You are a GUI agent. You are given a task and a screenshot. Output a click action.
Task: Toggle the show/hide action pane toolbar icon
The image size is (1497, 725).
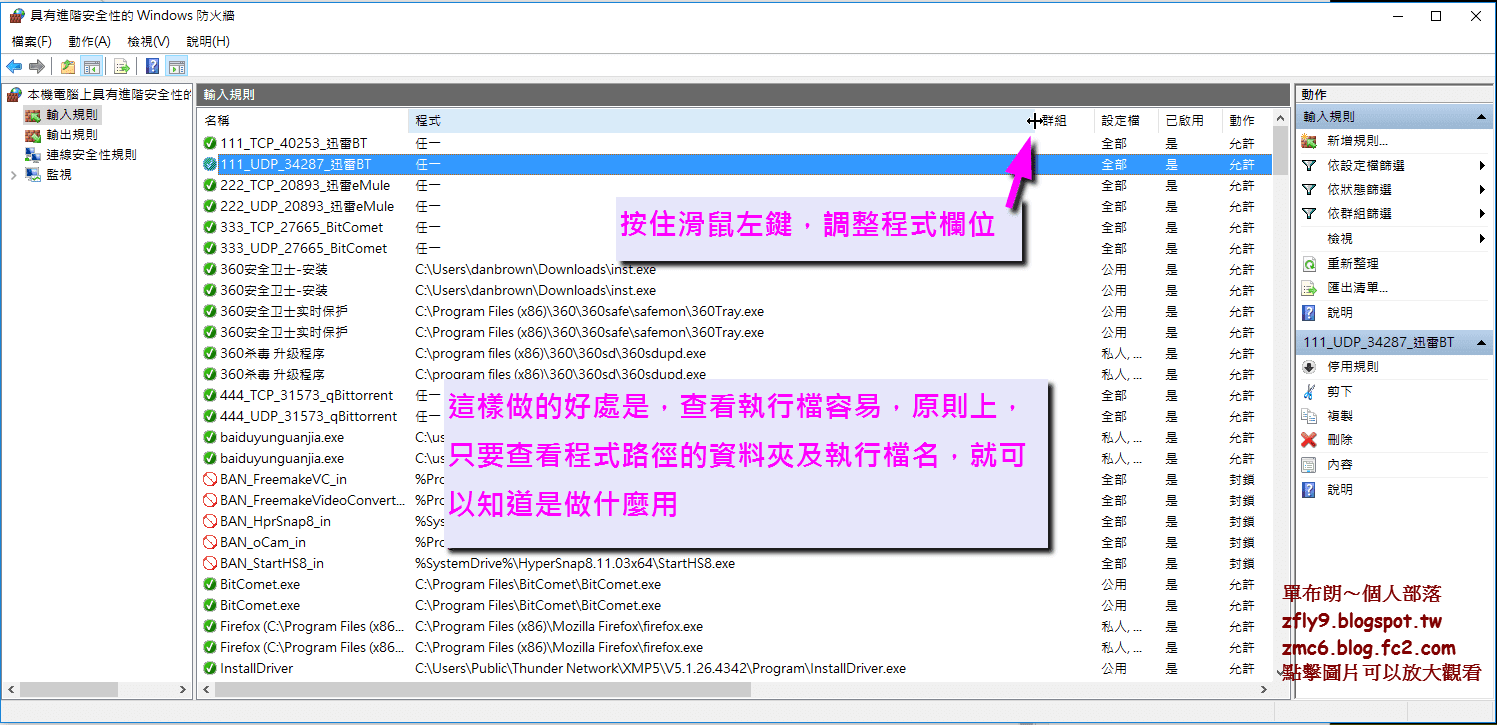pyautogui.click(x=177, y=67)
